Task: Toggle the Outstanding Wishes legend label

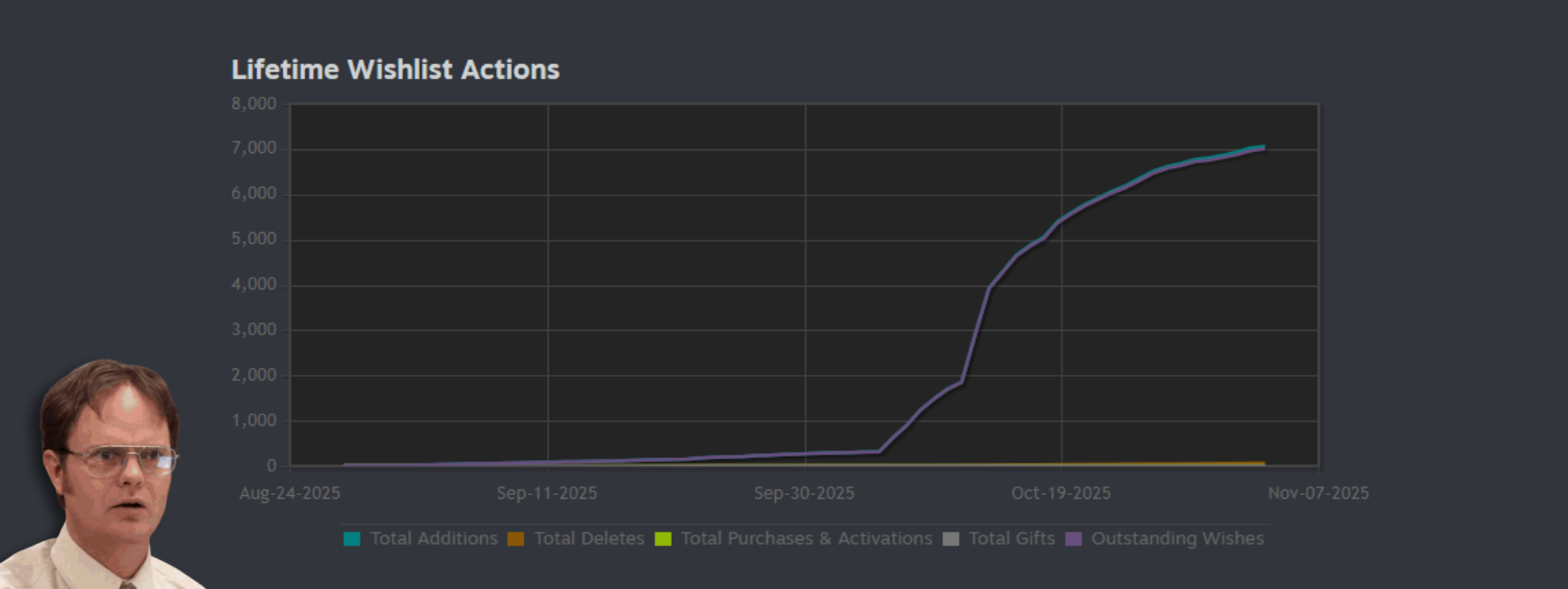Action: pos(1177,538)
